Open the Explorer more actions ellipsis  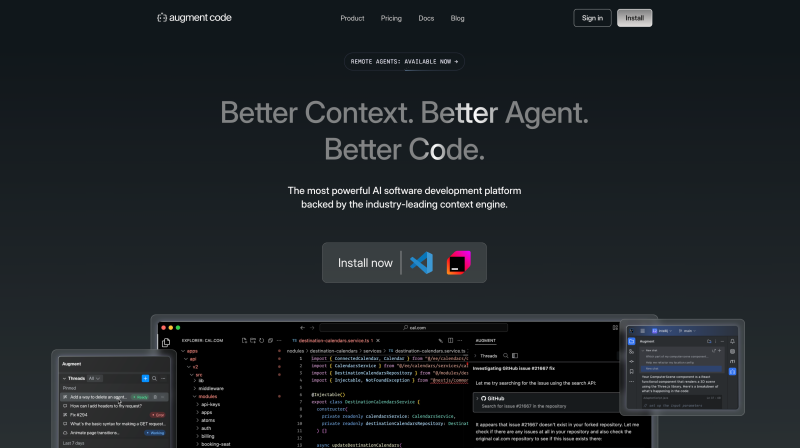279,341
